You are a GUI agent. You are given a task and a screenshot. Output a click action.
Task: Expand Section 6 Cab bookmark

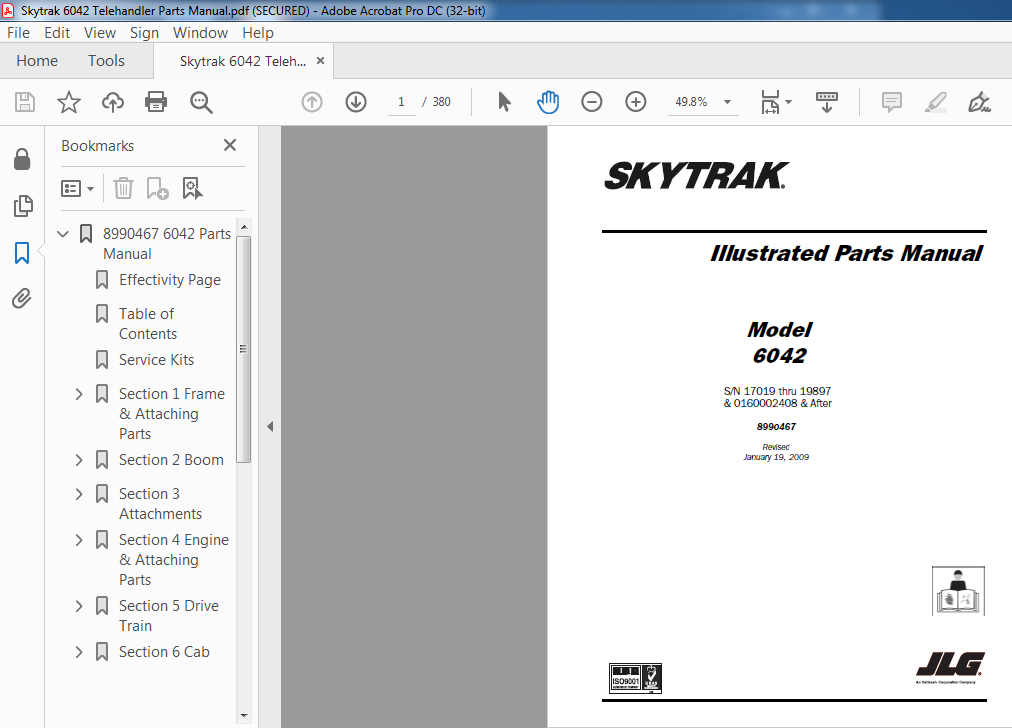[x=79, y=652]
